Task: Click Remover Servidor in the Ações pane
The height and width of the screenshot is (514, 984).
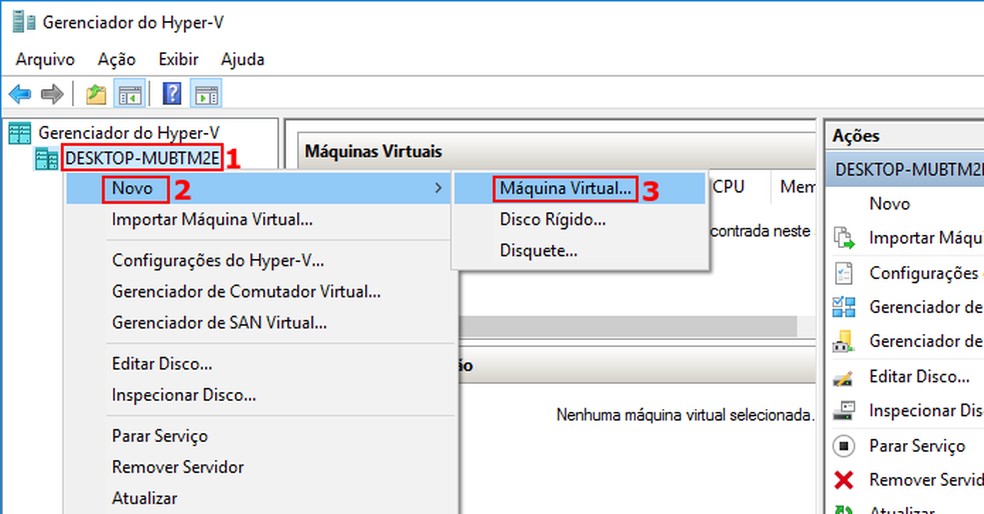Action: tap(926, 479)
